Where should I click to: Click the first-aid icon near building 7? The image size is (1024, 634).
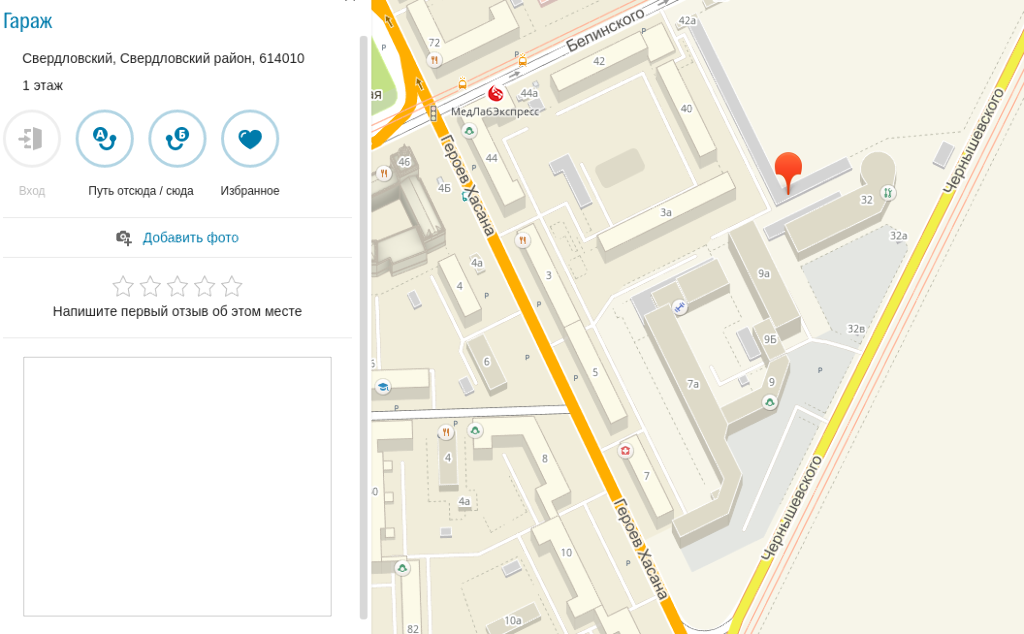626,451
